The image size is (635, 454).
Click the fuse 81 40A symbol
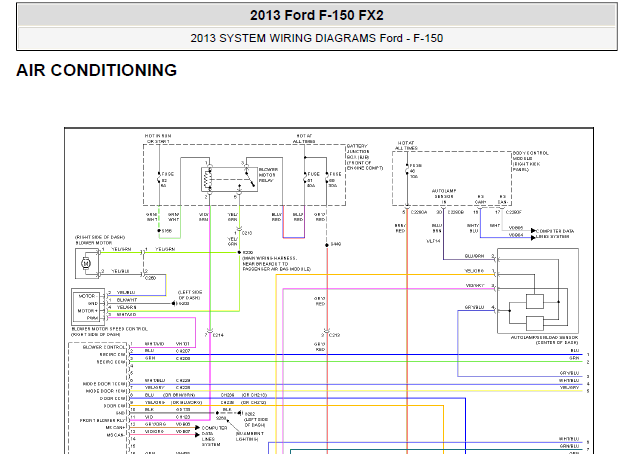click(x=305, y=179)
